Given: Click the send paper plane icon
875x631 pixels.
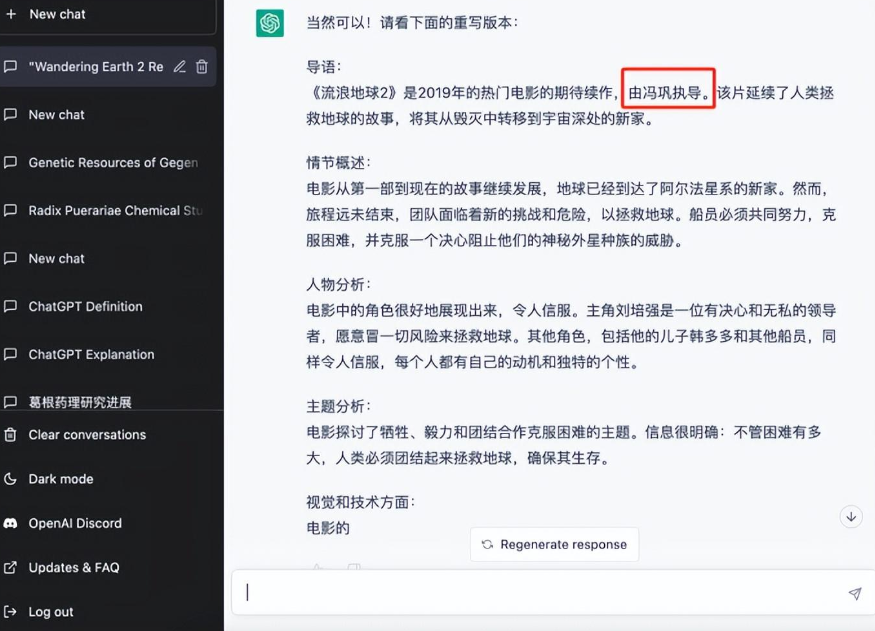Looking at the screenshot, I should click(x=854, y=593).
